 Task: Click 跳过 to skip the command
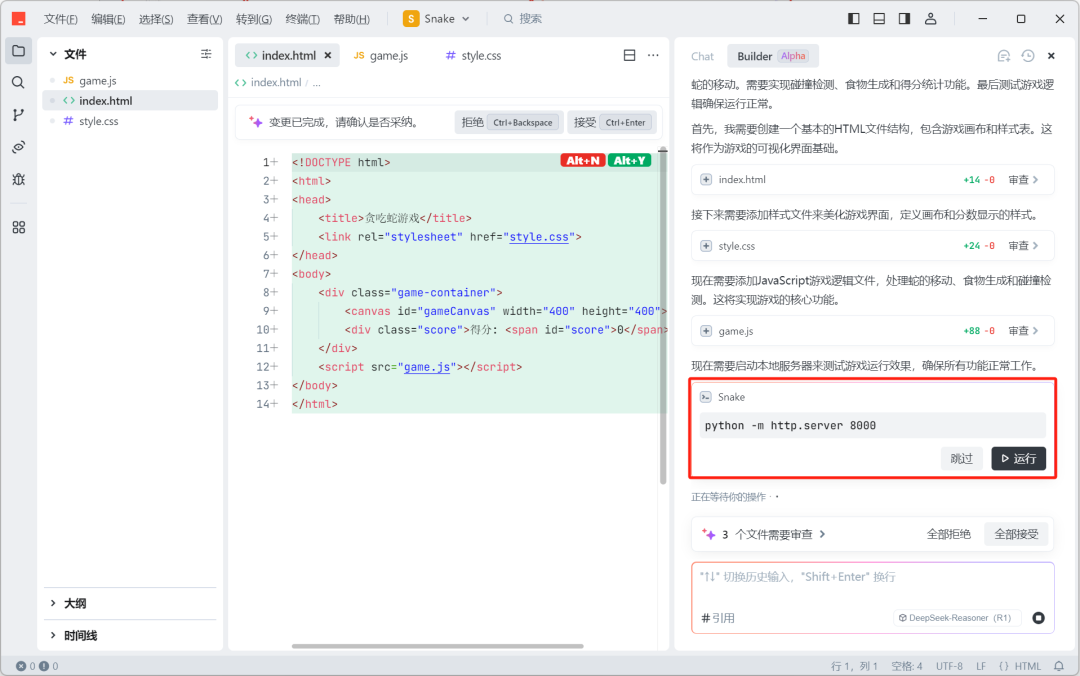962,459
